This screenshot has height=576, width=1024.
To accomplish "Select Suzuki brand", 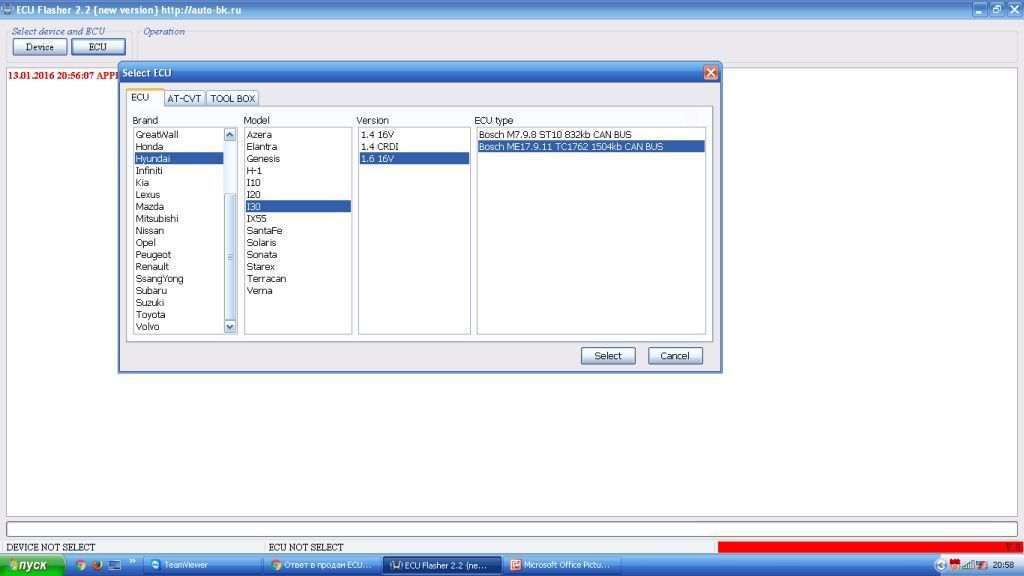I will point(178,303).
